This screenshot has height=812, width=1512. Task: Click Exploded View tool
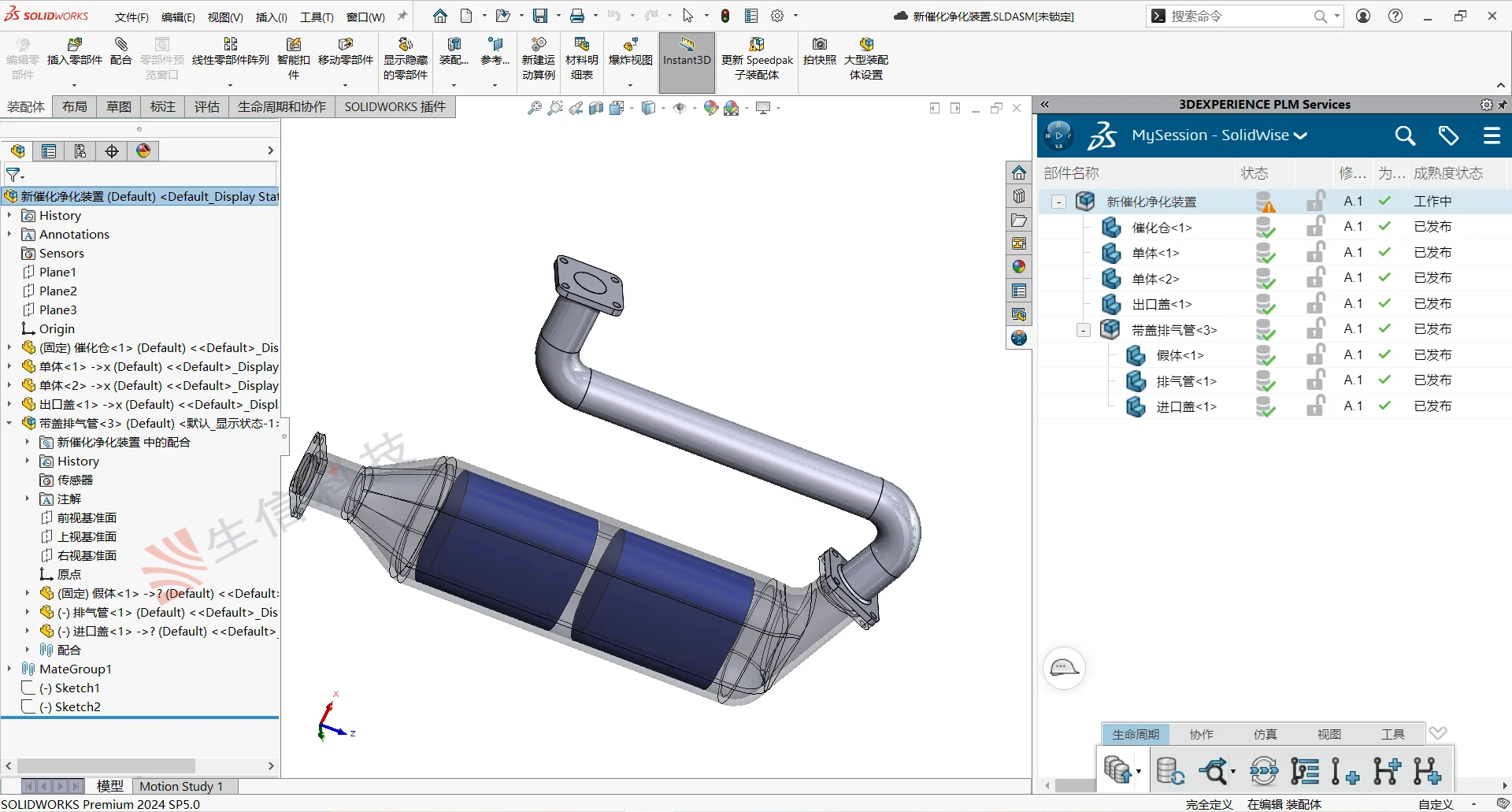[x=630, y=52]
